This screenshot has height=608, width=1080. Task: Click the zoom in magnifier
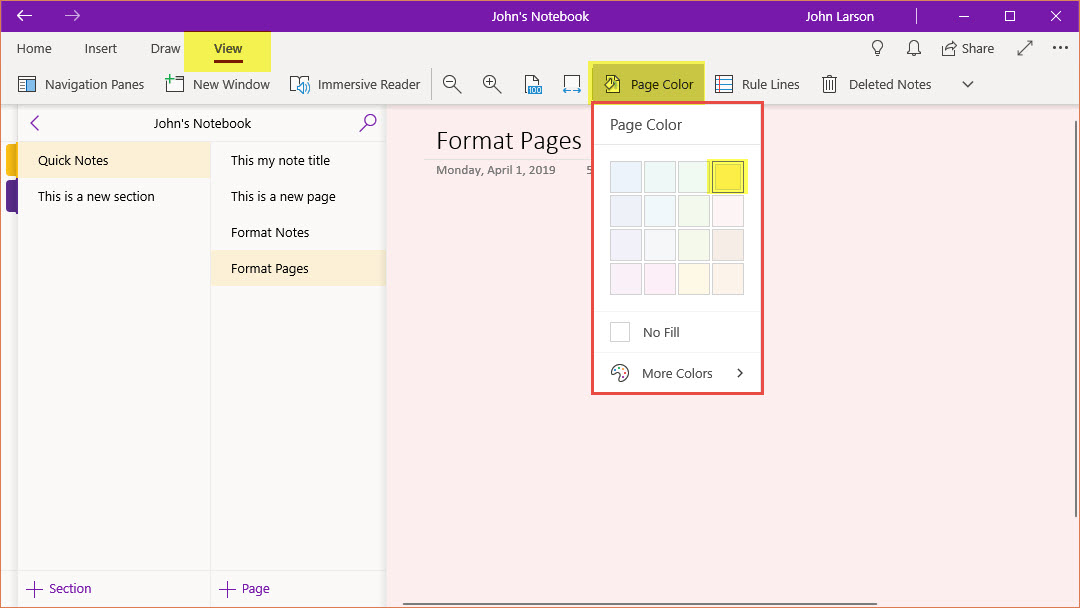point(492,85)
